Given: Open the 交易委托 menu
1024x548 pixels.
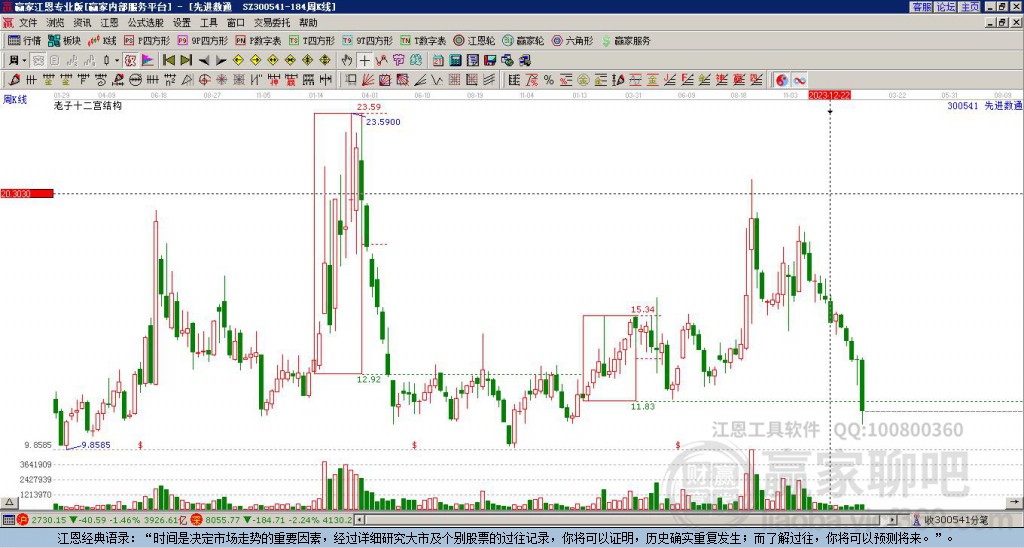Looking at the screenshot, I should [x=273, y=21].
